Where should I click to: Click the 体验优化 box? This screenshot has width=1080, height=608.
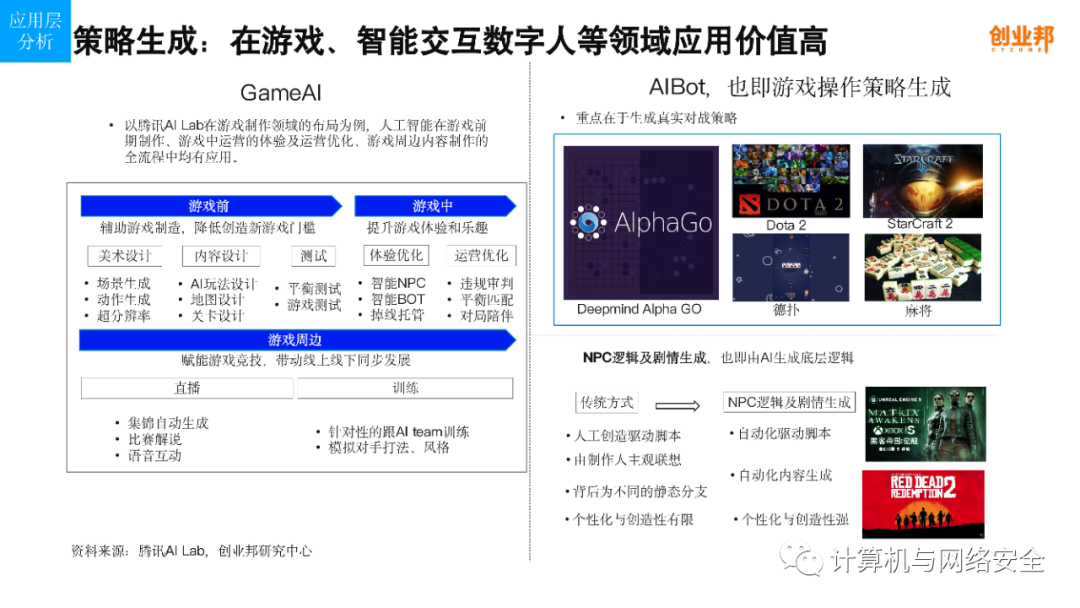click(396, 255)
